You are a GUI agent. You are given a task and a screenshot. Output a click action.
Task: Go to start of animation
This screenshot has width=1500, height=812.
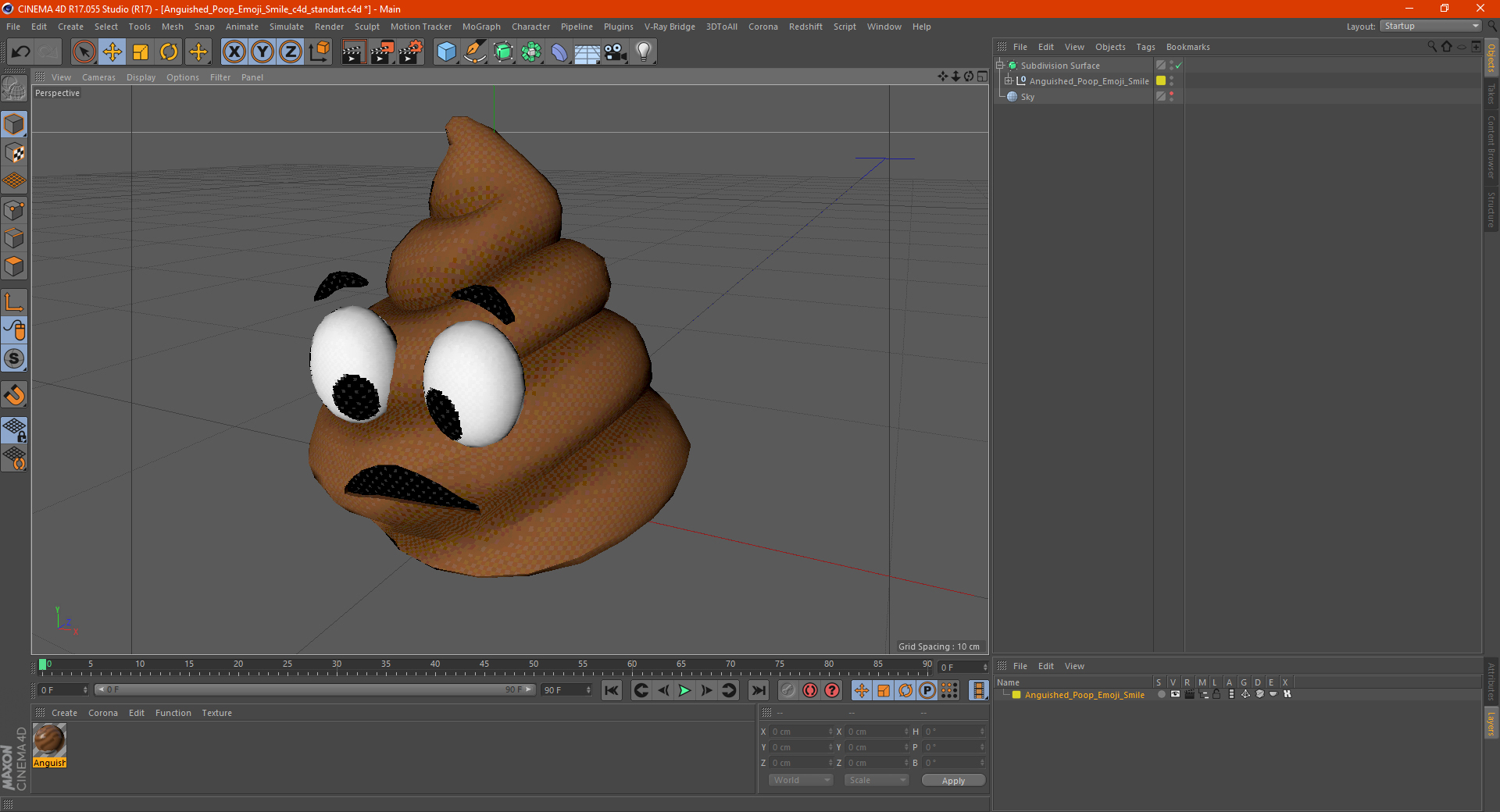[x=612, y=690]
